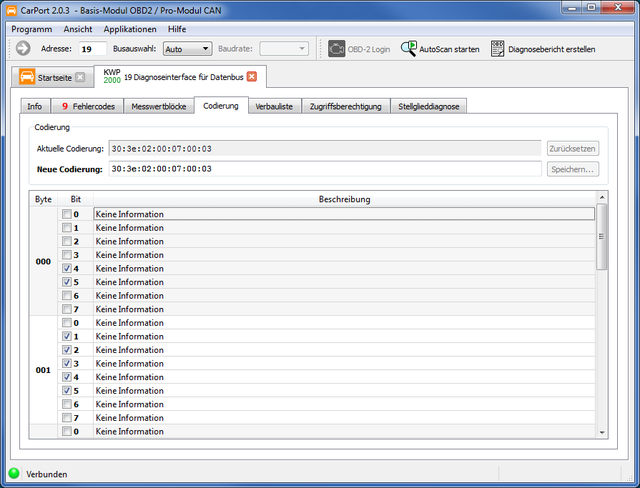The height and width of the screenshot is (488, 640).
Task: Switch to the Startseite tab
Action: (x=55, y=78)
